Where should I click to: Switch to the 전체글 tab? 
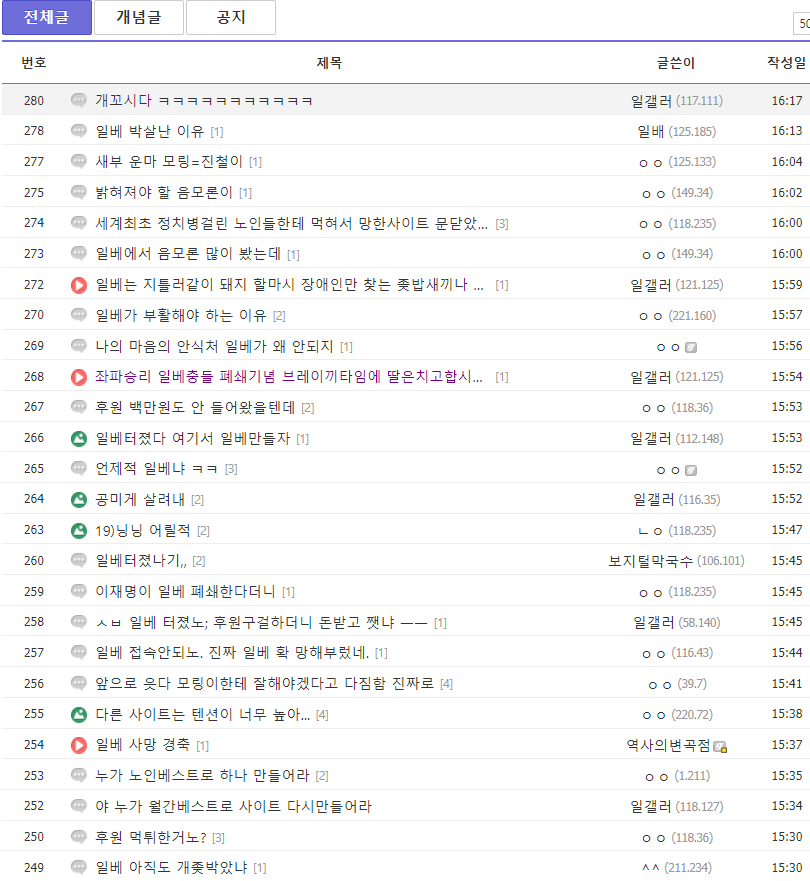coord(47,17)
